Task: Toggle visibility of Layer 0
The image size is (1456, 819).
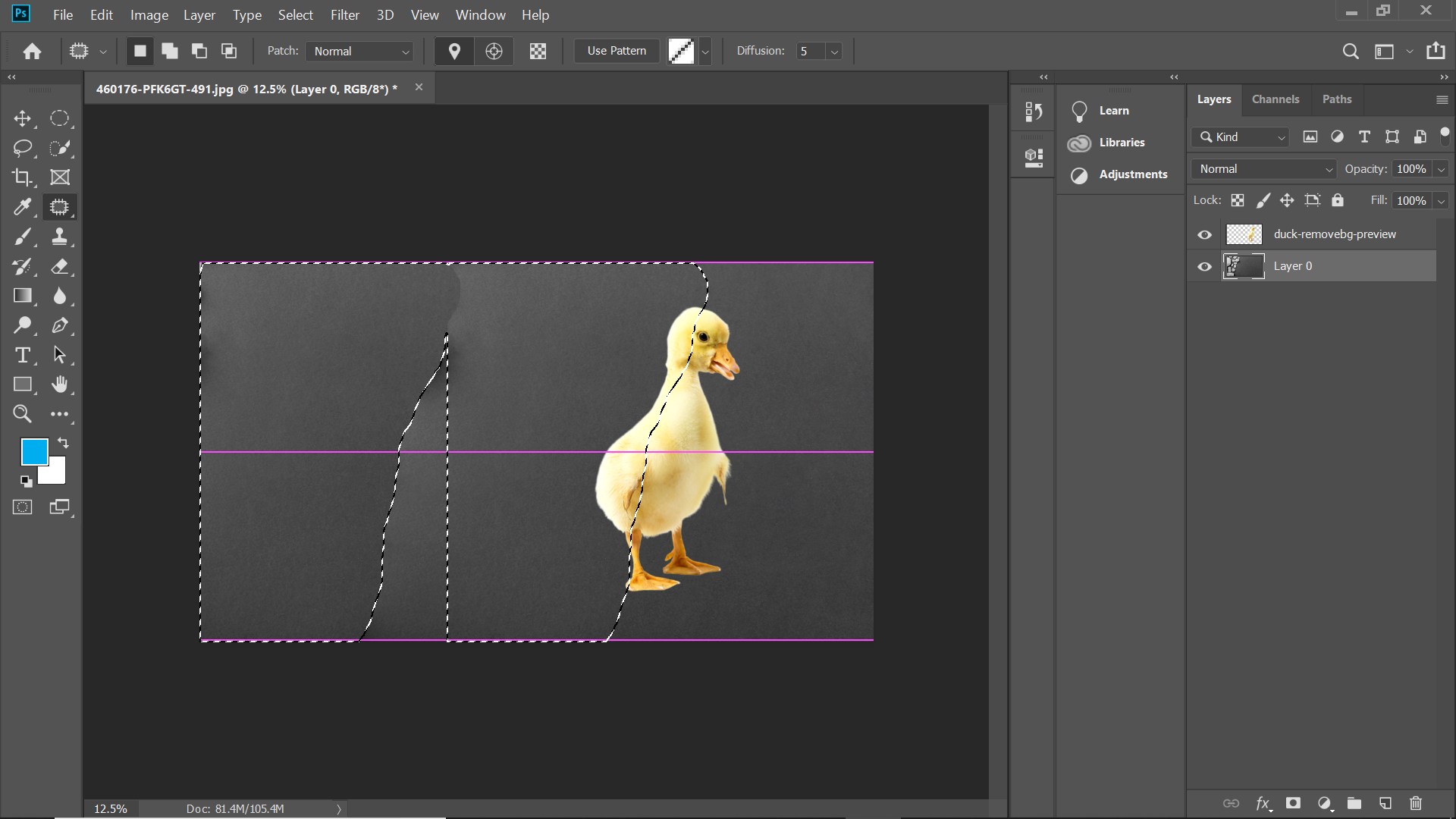Action: 1205,265
